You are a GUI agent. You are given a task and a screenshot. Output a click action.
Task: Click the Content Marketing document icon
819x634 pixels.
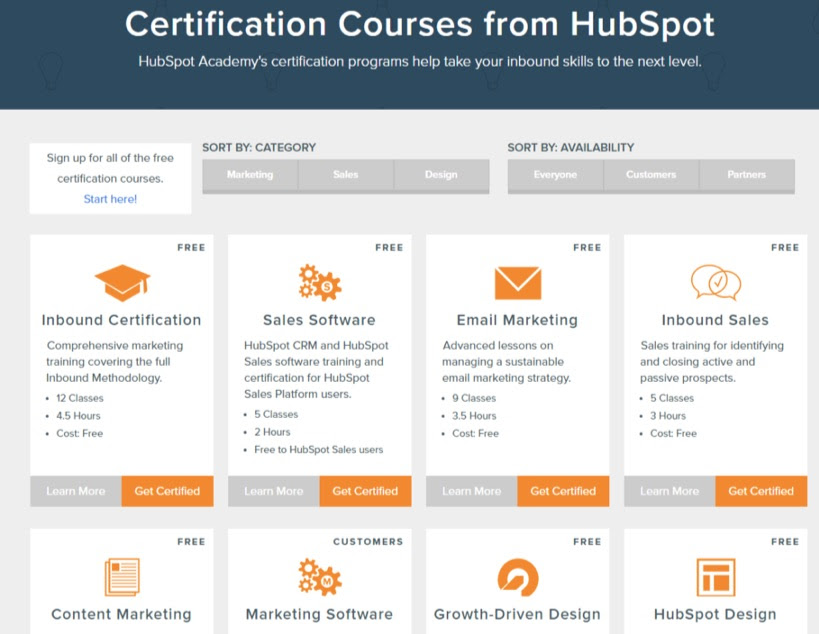tap(122, 577)
